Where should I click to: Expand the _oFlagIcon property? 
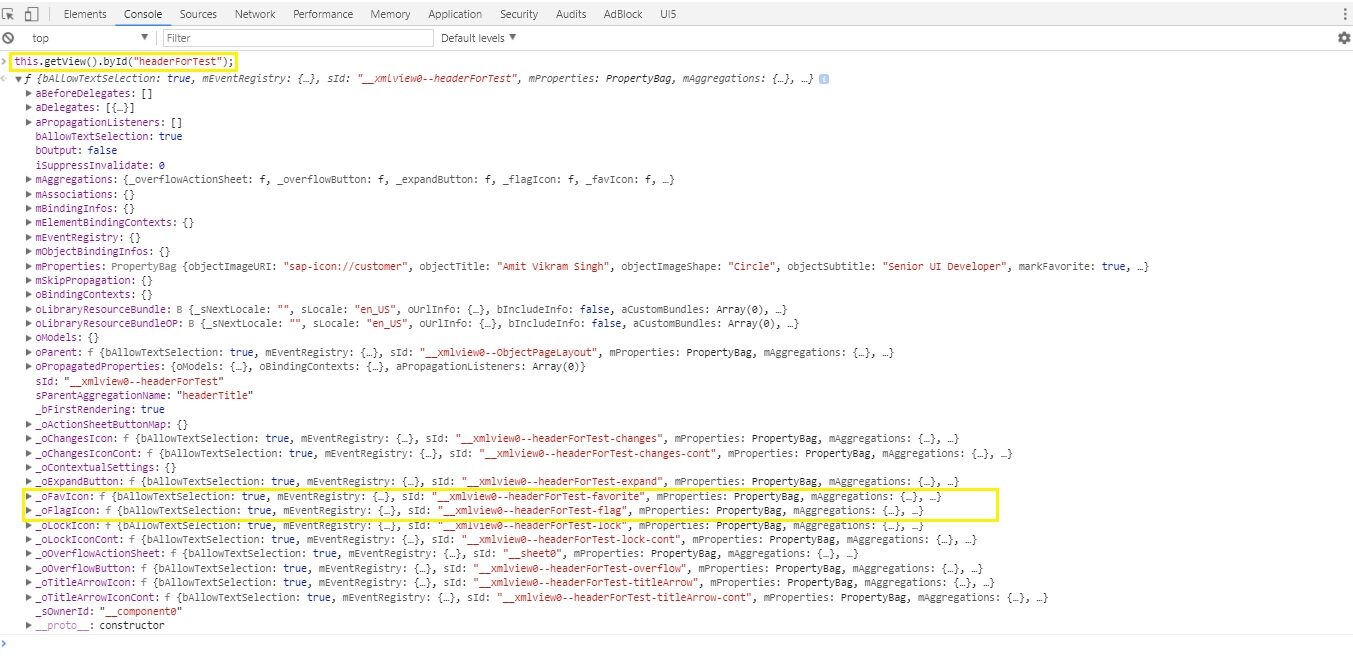pos(29,510)
